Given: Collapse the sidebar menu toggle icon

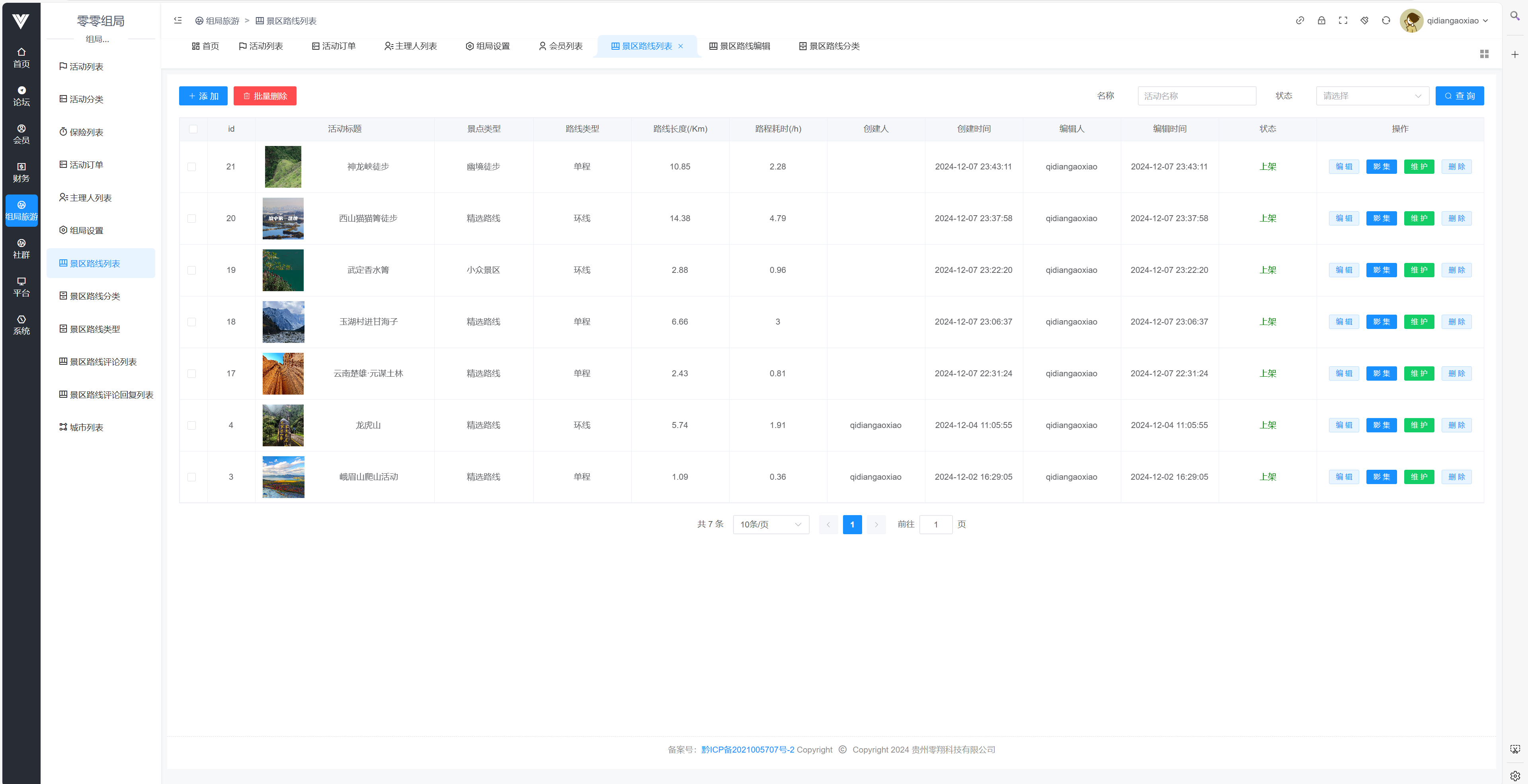Looking at the screenshot, I should [178, 21].
